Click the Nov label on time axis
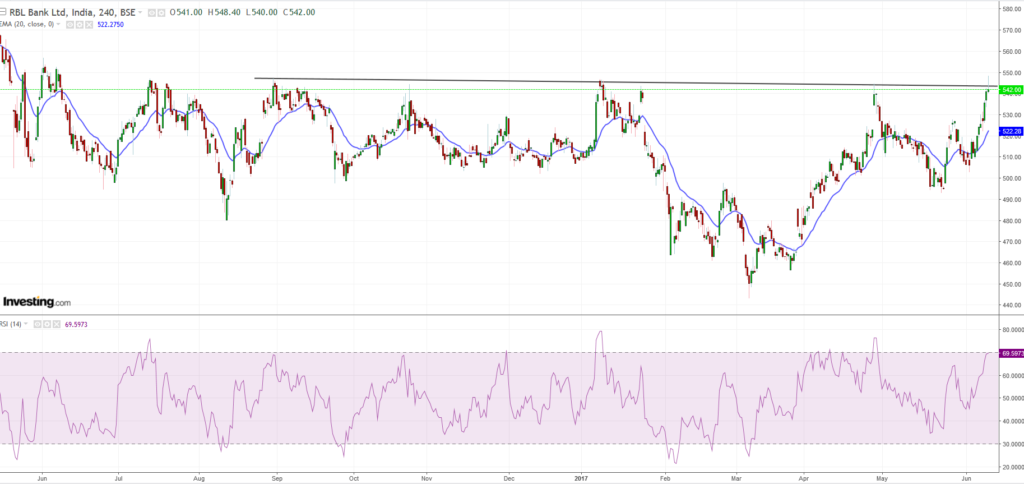Screen dimensions: 1024x484 (x=425, y=477)
